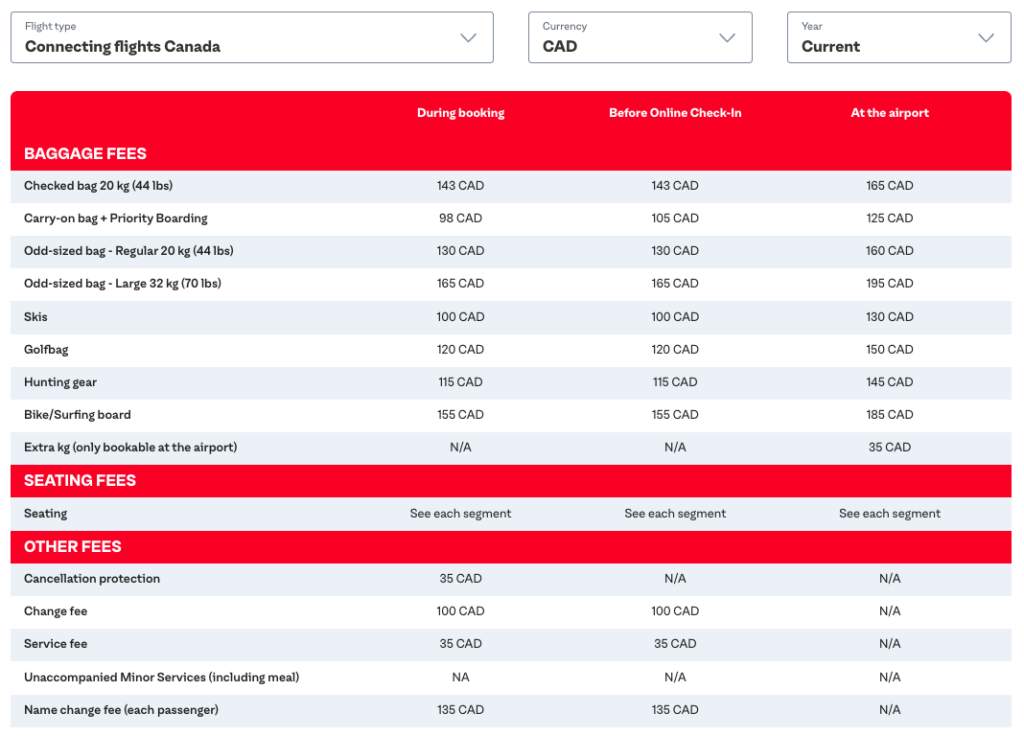Select the Cancellation protection row label
The width and height of the screenshot is (1024, 736).
[x=92, y=579]
